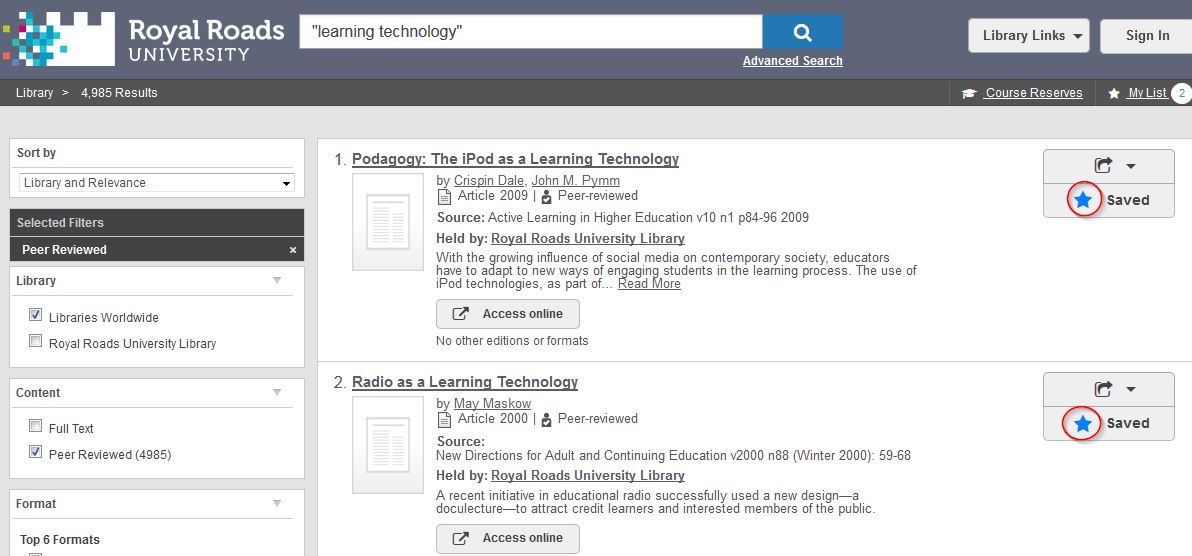
Task: Click author link John M. Pymm
Action: tap(575, 180)
